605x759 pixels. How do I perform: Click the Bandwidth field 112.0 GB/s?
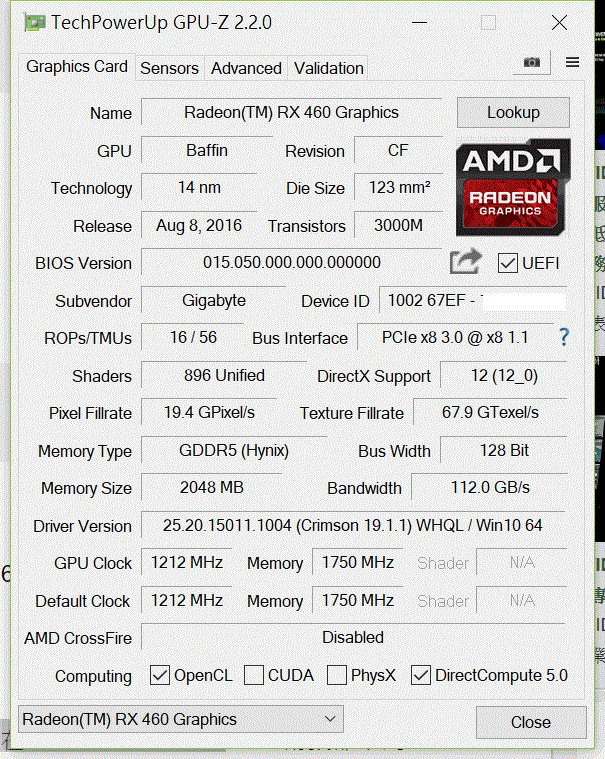489,487
